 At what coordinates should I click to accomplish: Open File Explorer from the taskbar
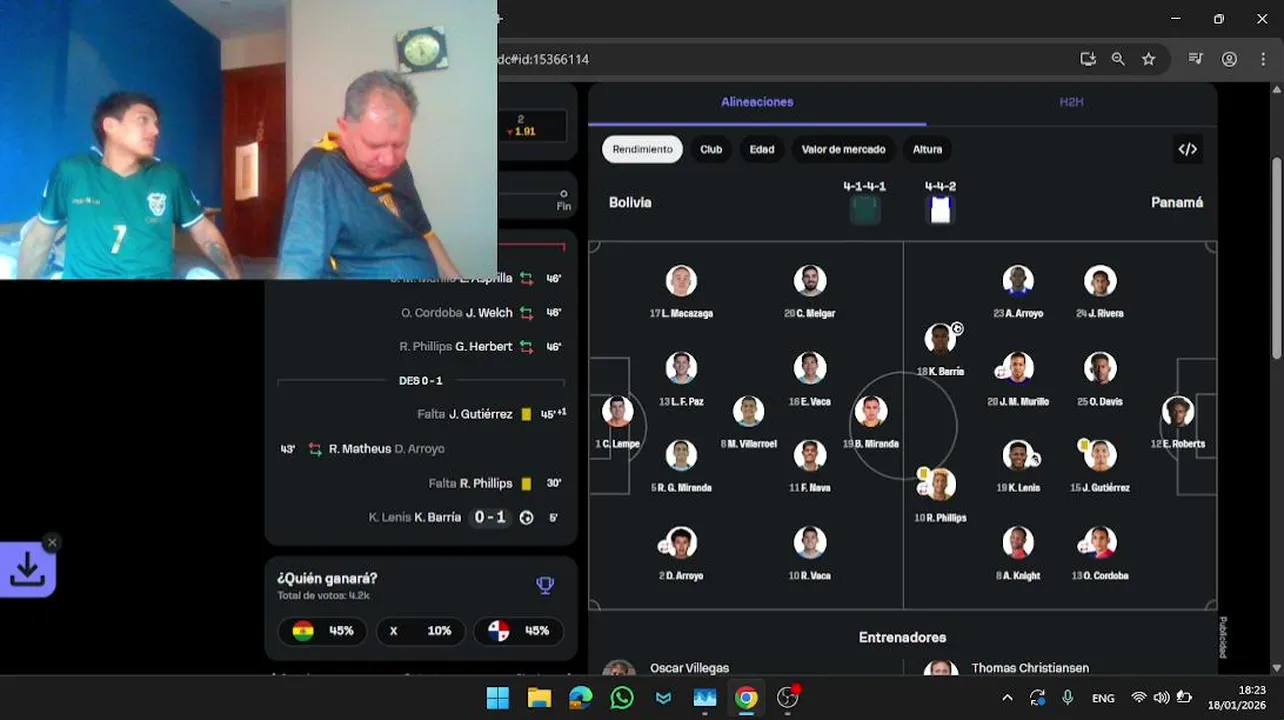click(x=539, y=698)
